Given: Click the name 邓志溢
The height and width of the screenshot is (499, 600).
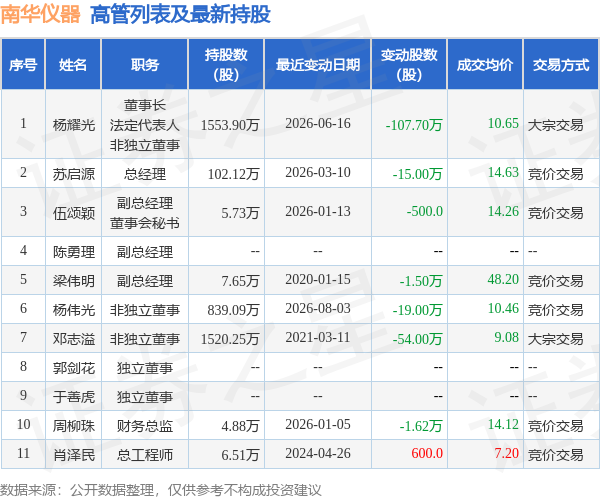Looking at the screenshot, I should (x=74, y=339).
